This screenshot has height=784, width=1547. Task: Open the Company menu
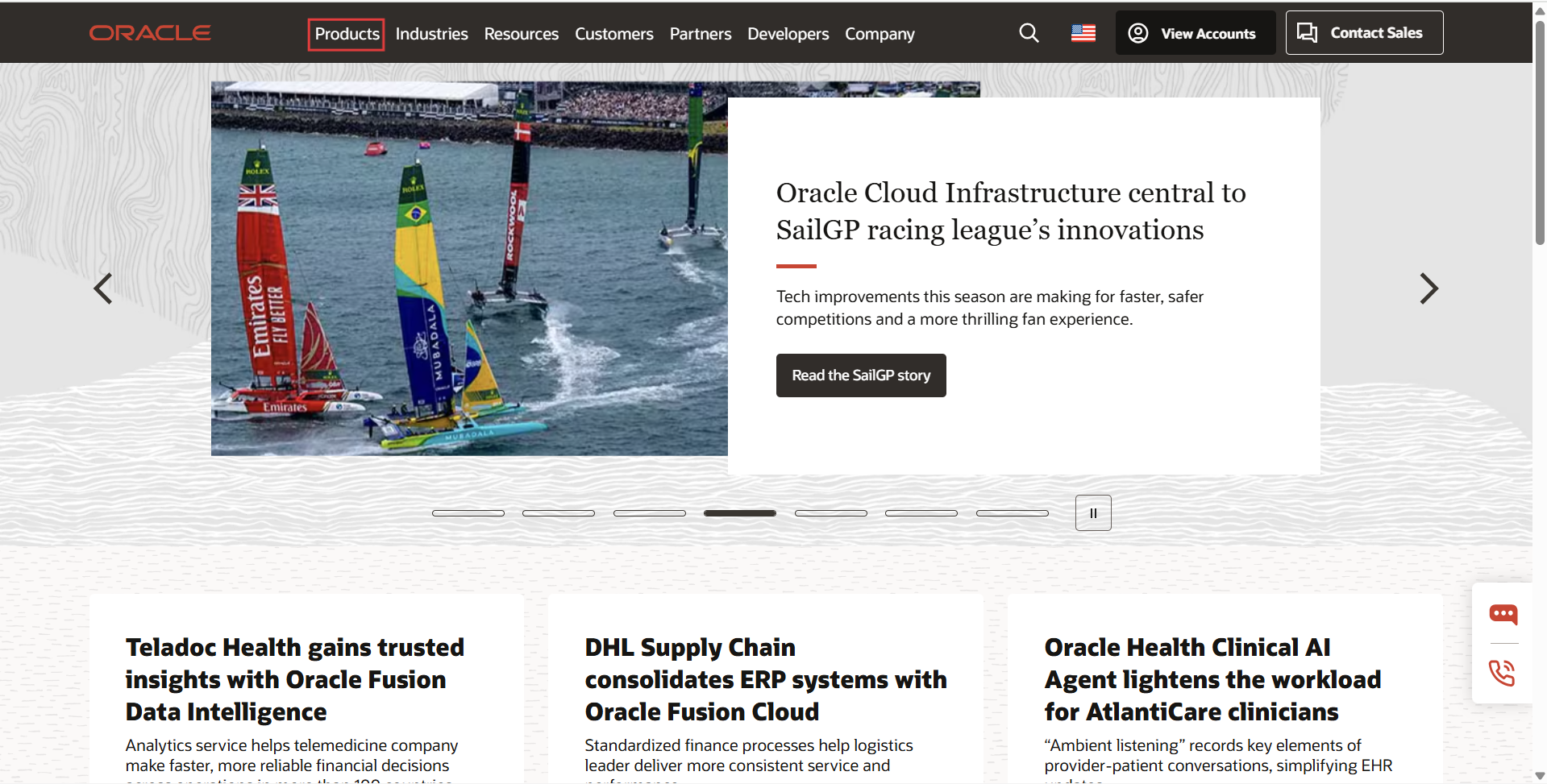(880, 34)
